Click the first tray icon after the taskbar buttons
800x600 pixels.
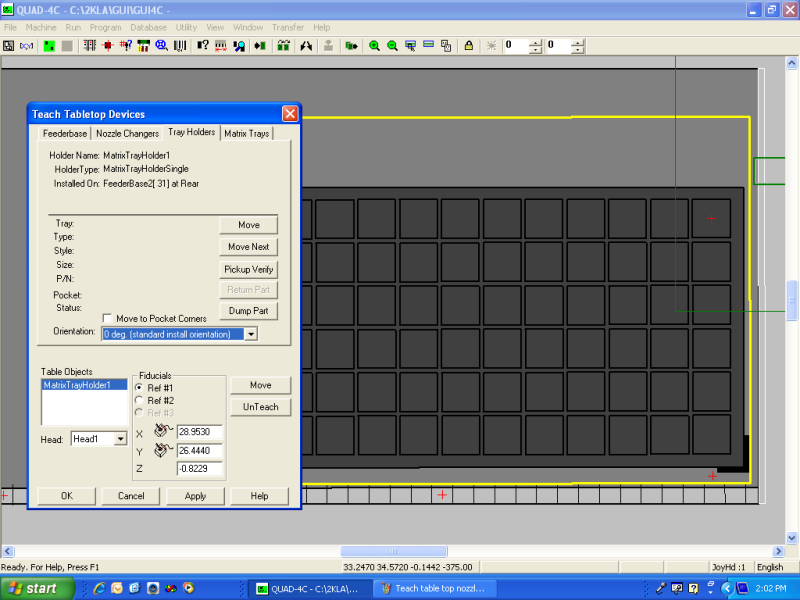click(x=661, y=588)
